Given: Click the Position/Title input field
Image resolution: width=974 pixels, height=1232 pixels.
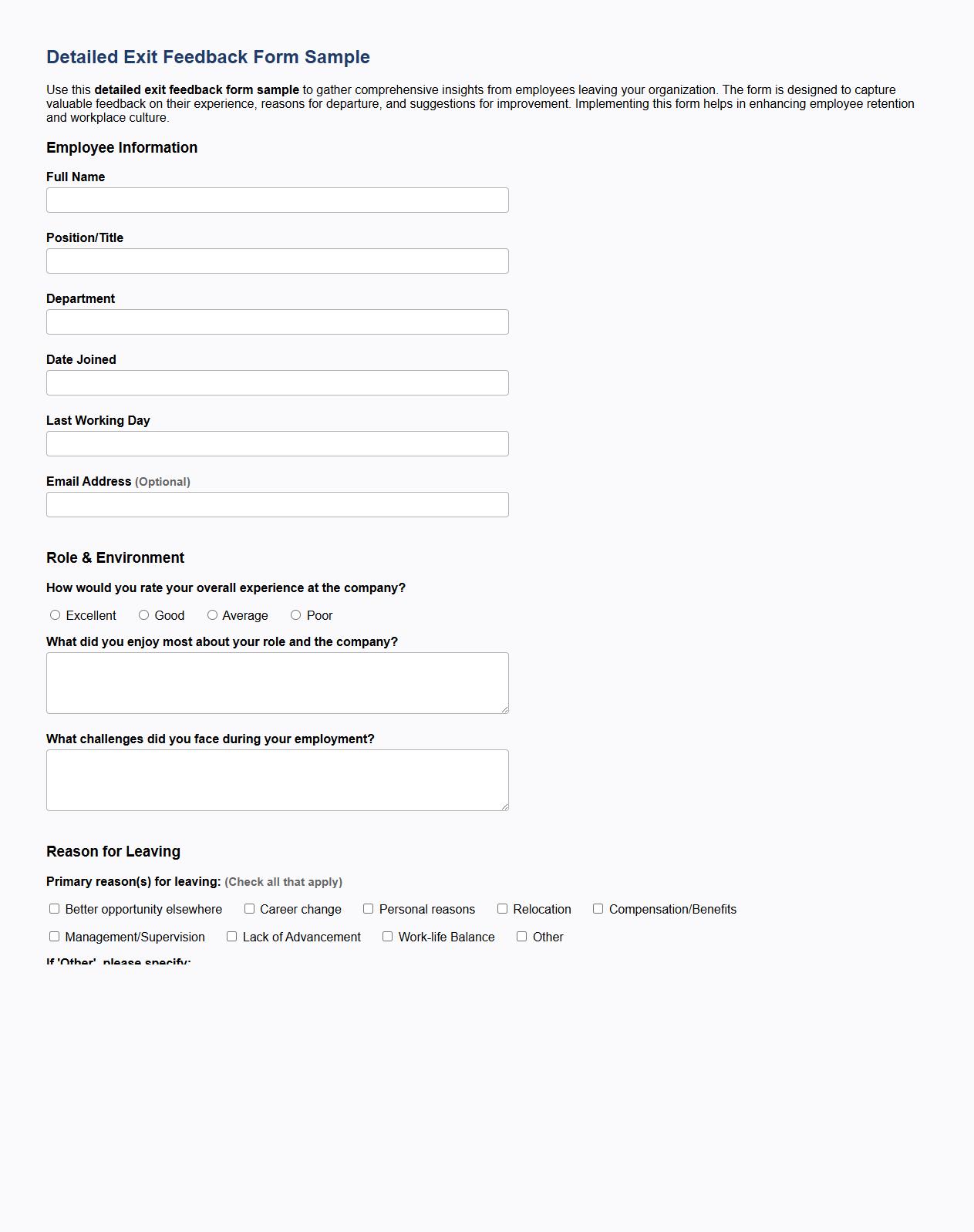Looking at the screenshot, I should pos(277,261).
